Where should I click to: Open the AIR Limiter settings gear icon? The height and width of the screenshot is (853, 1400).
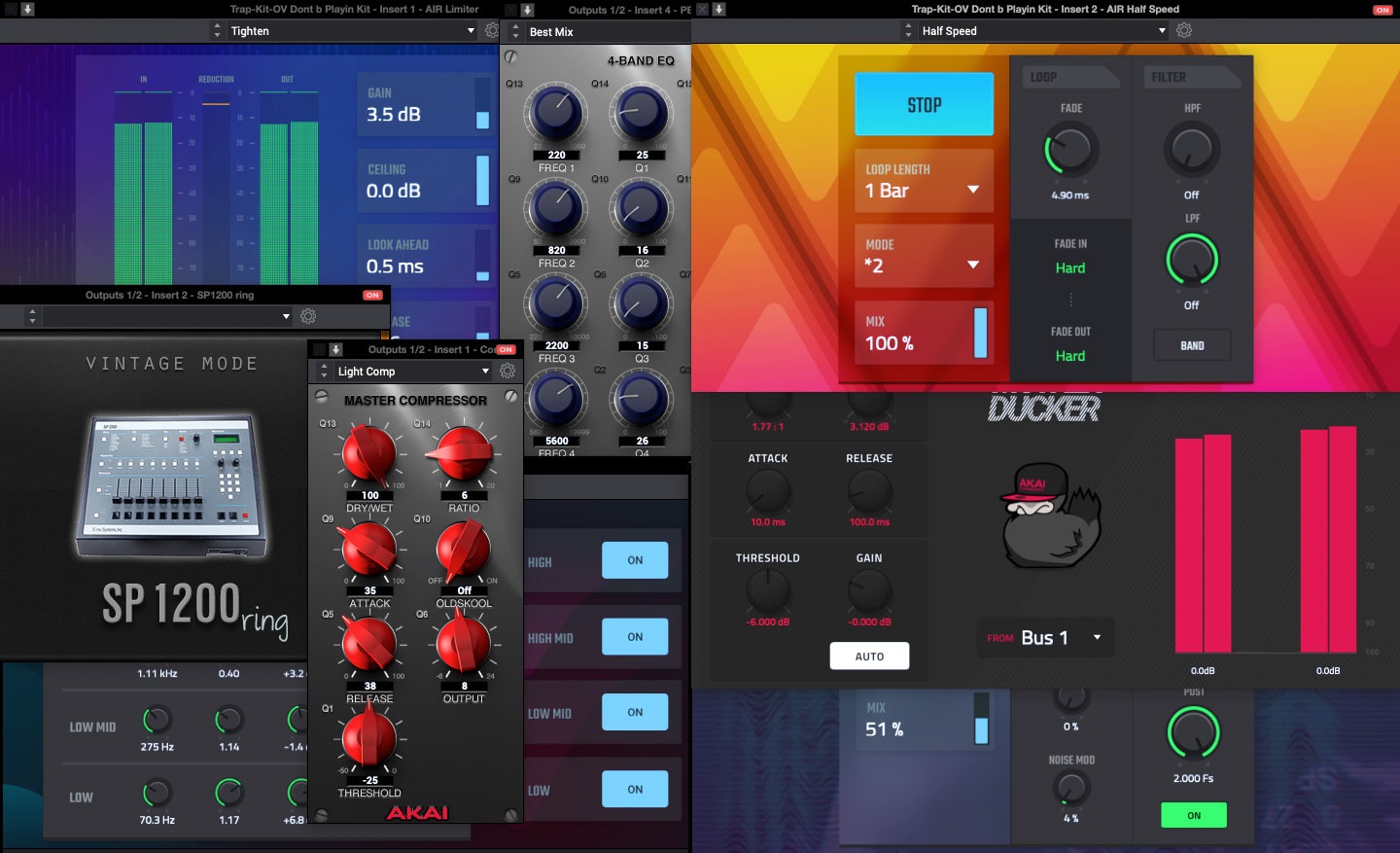[492, 30]
